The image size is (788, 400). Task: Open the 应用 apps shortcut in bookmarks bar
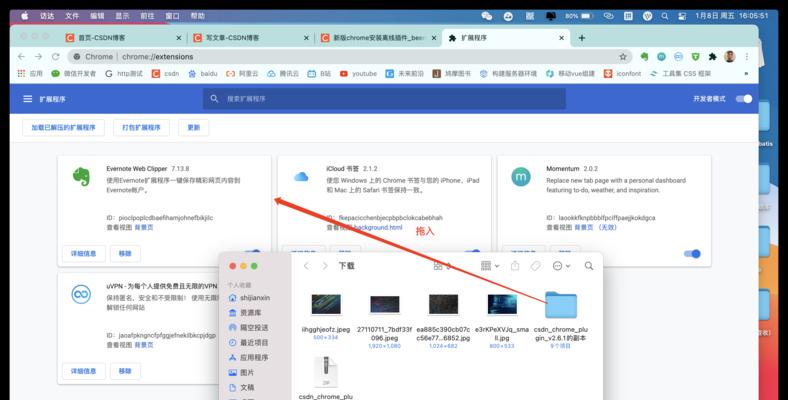click(x=30, y=73)
